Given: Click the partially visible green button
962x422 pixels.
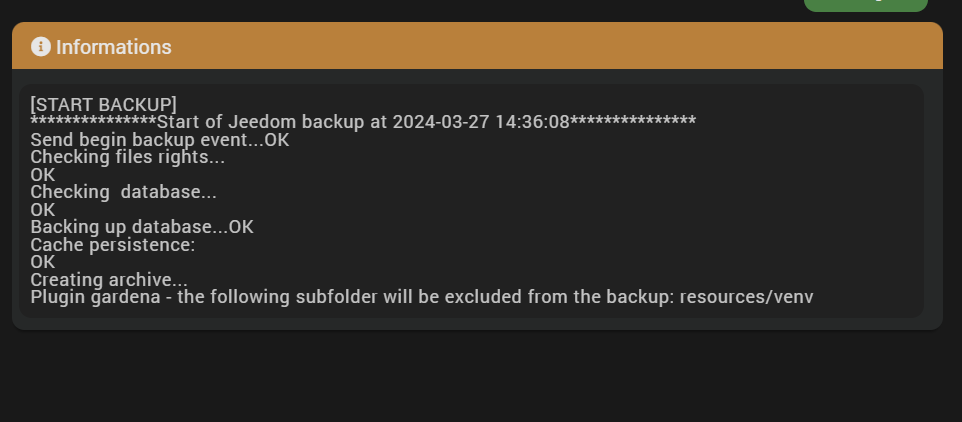Looking at the screenshot, I should tap(866, 5).
